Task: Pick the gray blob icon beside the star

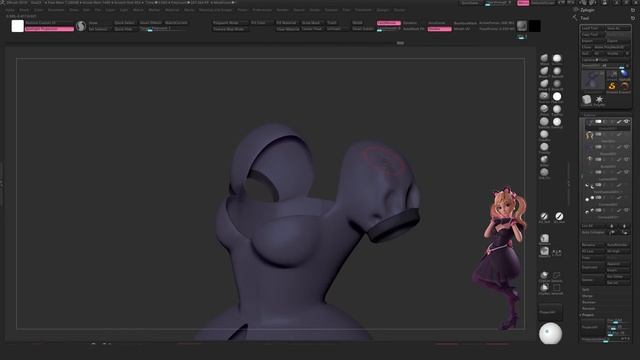Action: [x=587, y=100]
